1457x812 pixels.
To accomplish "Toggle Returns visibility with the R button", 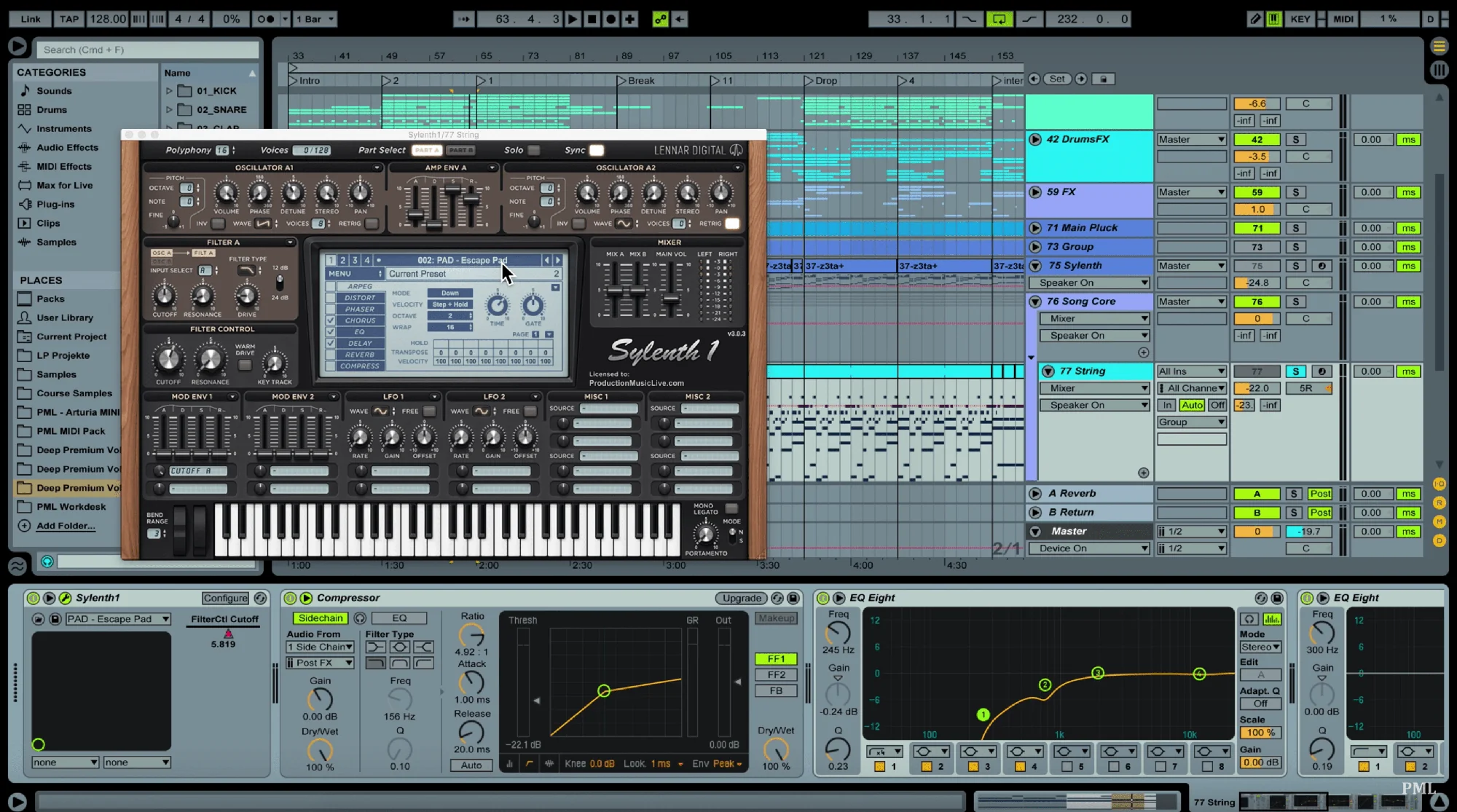I will tap(1439, 502).
